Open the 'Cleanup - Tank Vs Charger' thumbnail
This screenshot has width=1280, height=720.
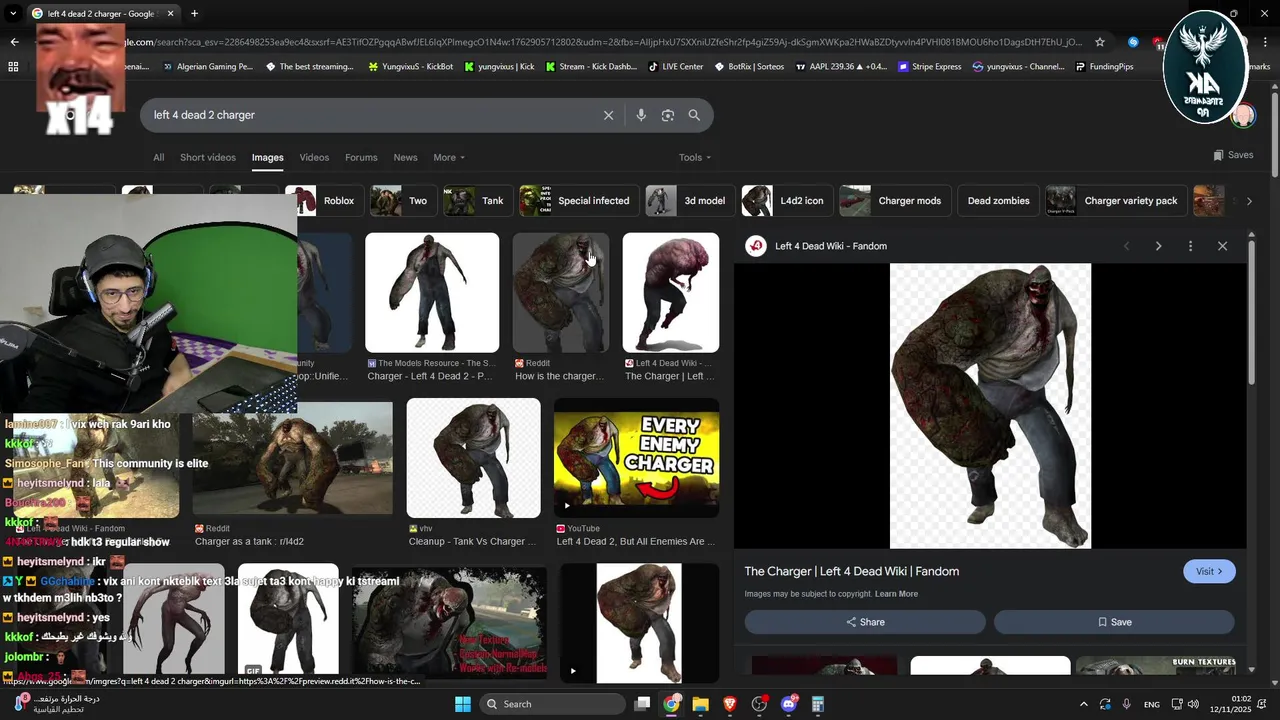(x=474, y=458)
